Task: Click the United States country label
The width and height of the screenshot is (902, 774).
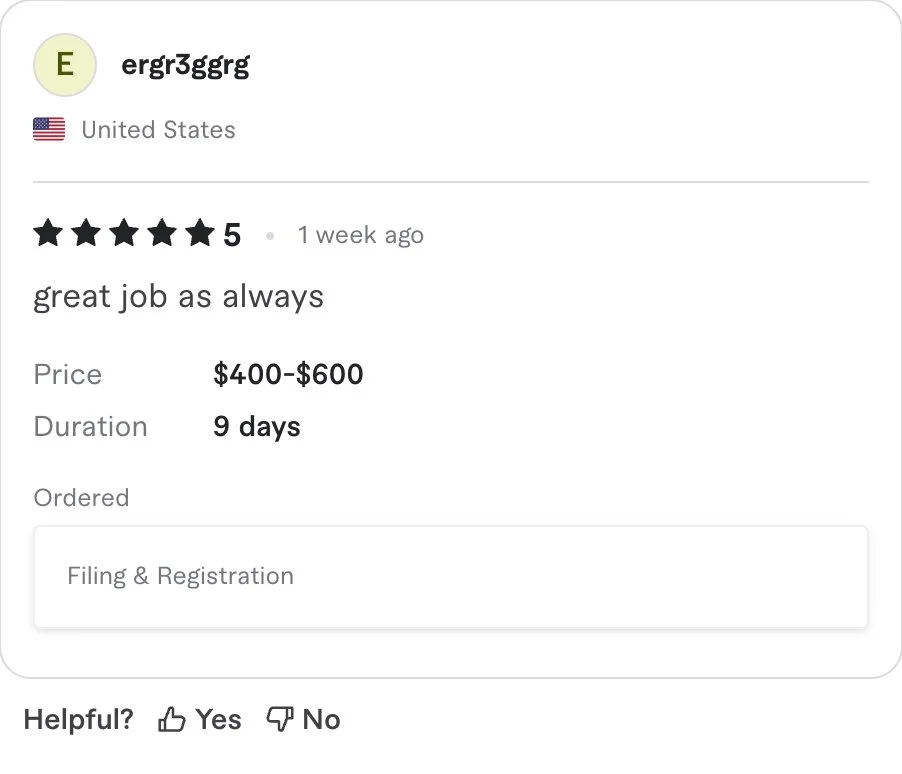Action: (158, 130)
